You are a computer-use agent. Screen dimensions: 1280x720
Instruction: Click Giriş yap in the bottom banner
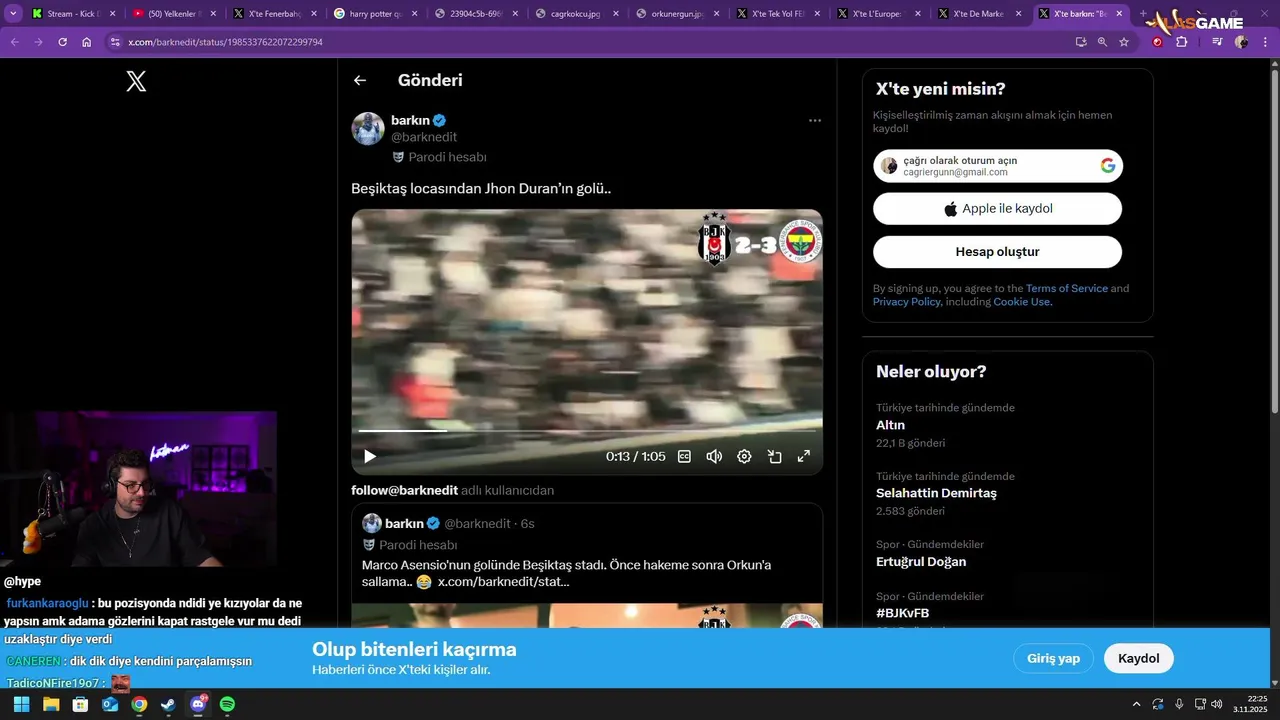(x=1054, y=658)
